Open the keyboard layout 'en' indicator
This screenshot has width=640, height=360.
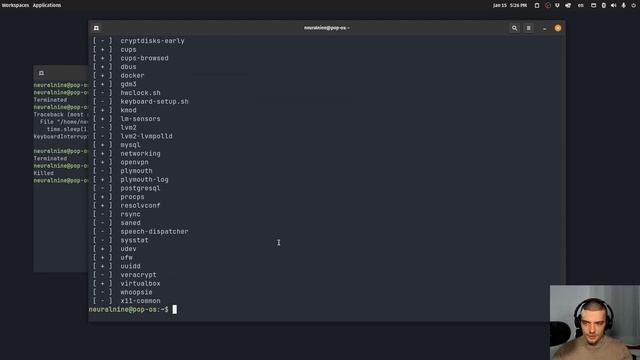tap(580, 5)
